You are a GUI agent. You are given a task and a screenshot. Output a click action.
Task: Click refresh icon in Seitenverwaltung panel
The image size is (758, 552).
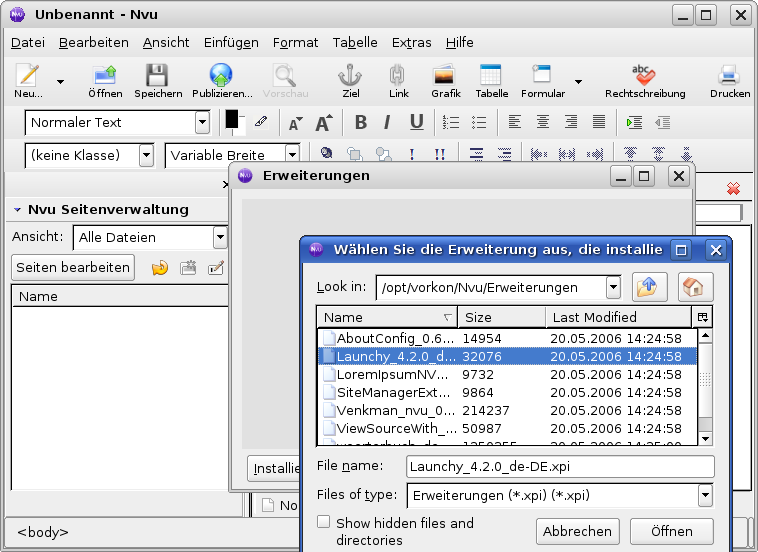160,267
